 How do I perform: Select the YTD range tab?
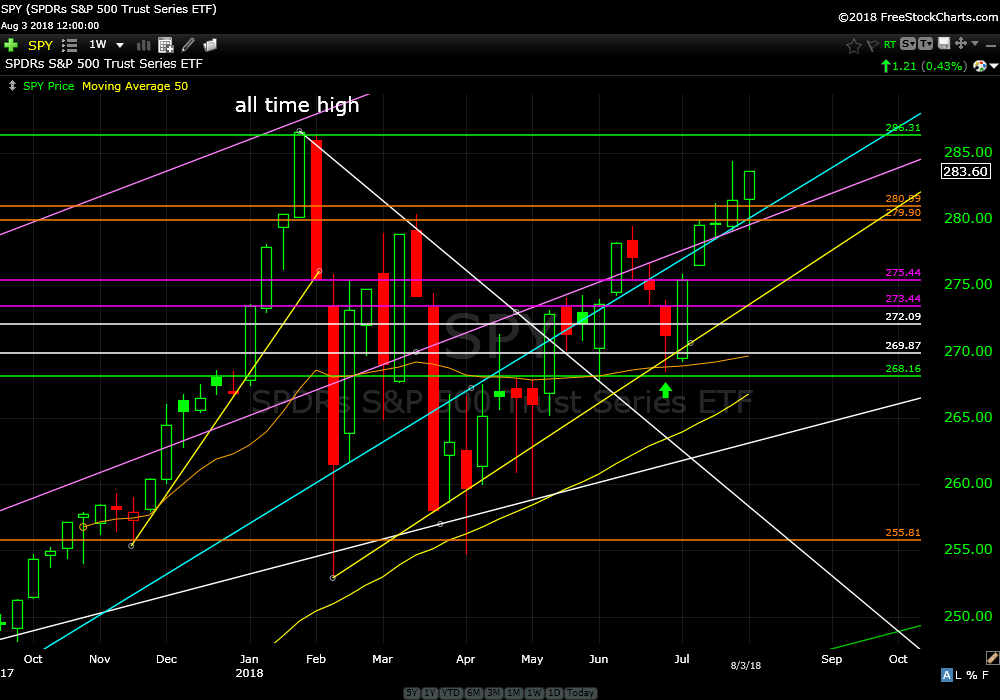tap(451, 693)
